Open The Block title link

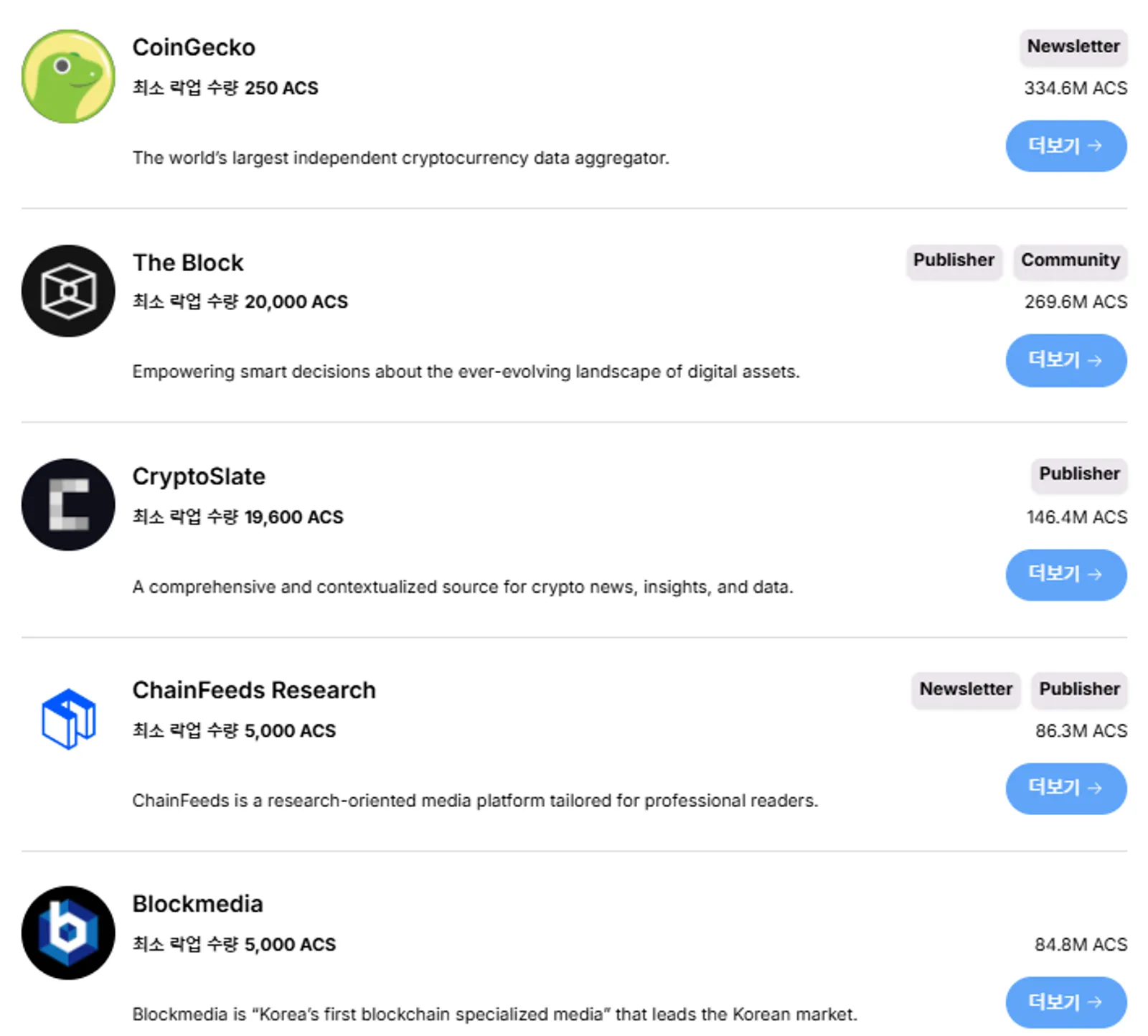coord(188,263)
